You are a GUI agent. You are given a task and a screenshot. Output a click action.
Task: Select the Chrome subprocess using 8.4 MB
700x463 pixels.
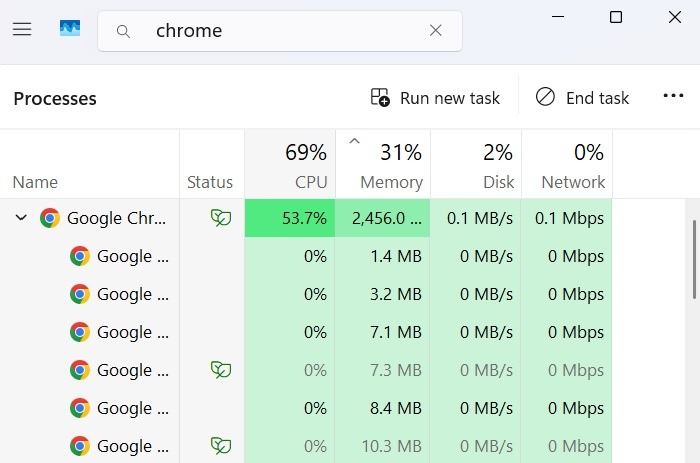click(x=306, y=408)
